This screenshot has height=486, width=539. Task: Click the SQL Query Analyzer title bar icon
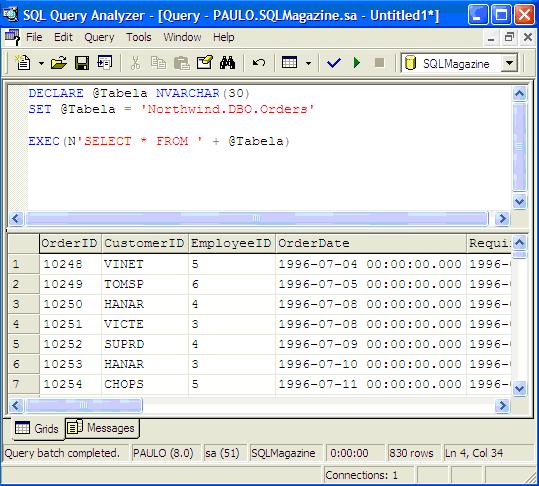click(10, 14)
